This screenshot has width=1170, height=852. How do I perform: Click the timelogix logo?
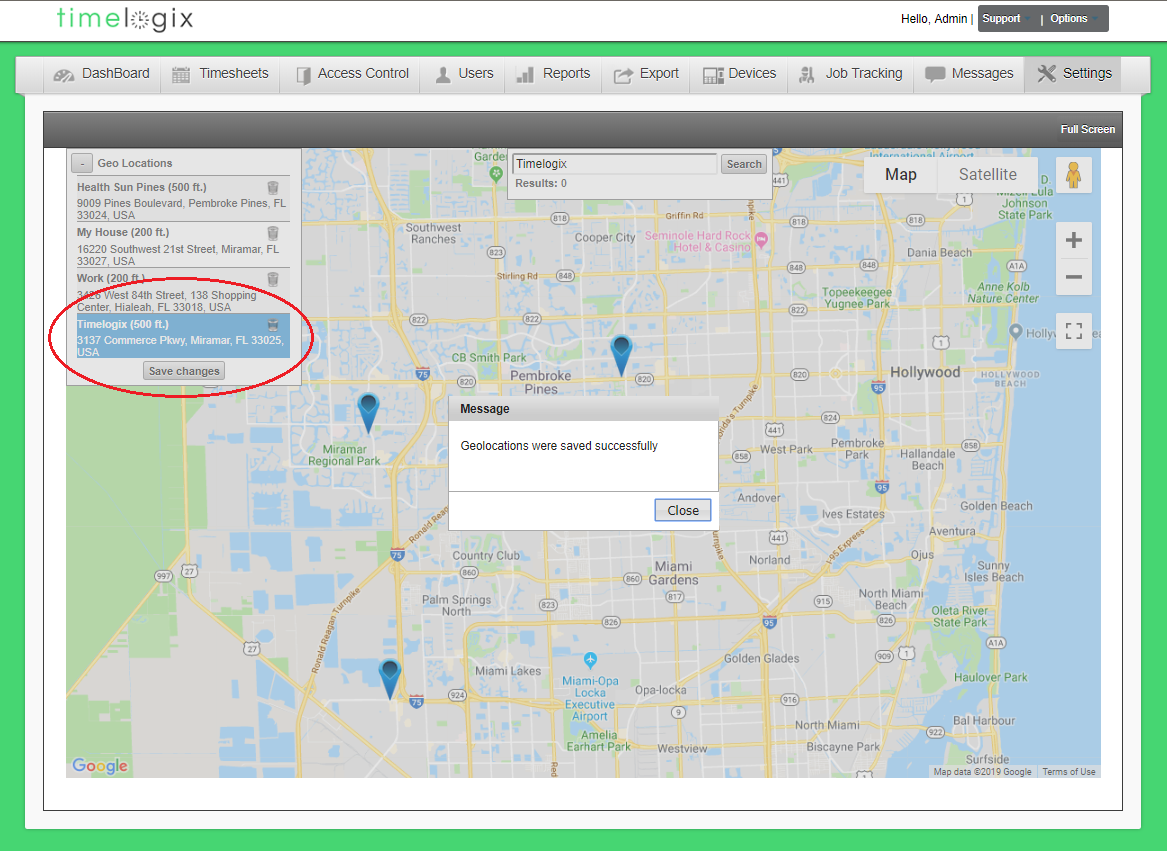pyautogui.click(x=125, y=19)
